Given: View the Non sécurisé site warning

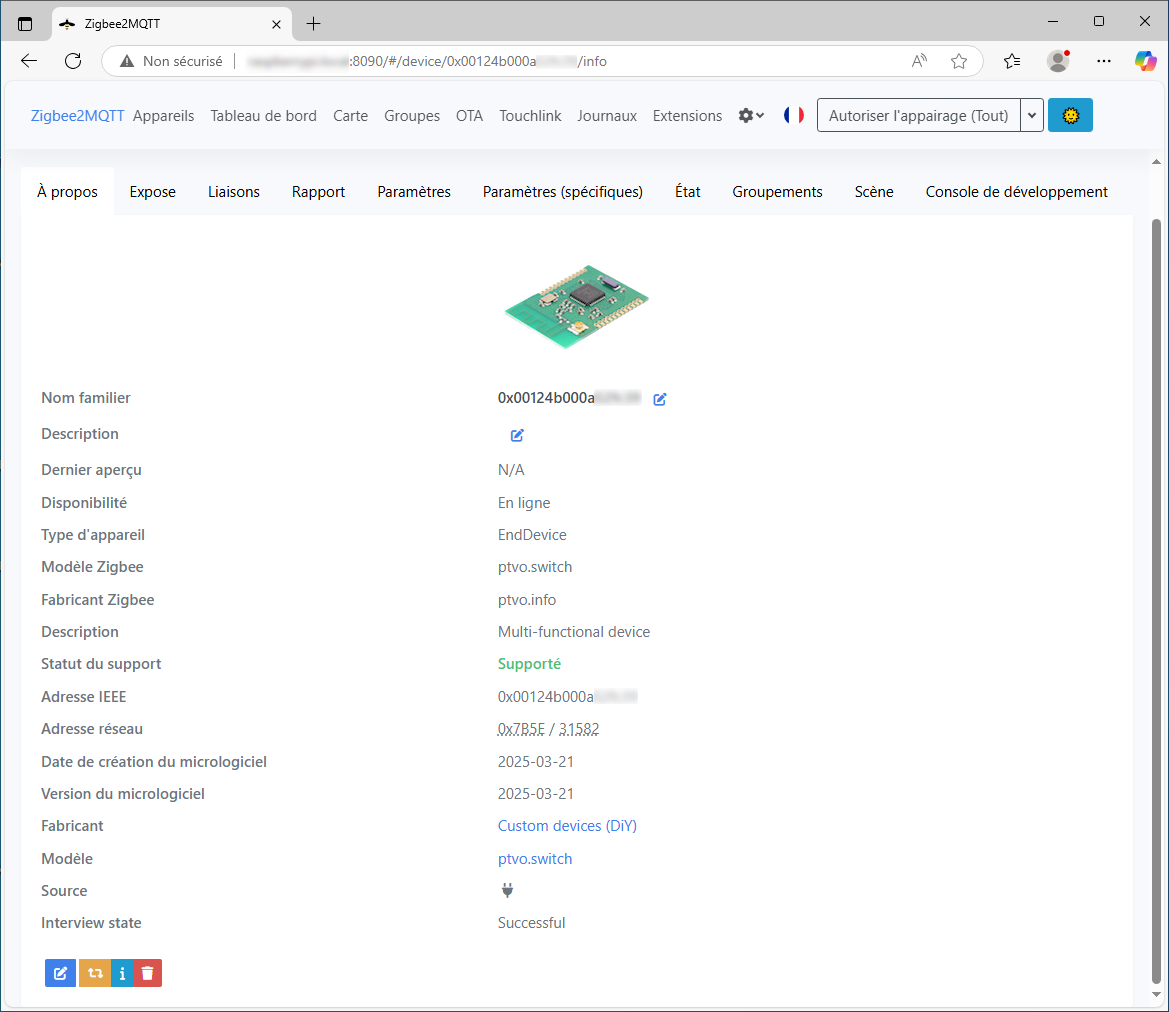Looking at the screenshot, I should (x=171, y=61).
